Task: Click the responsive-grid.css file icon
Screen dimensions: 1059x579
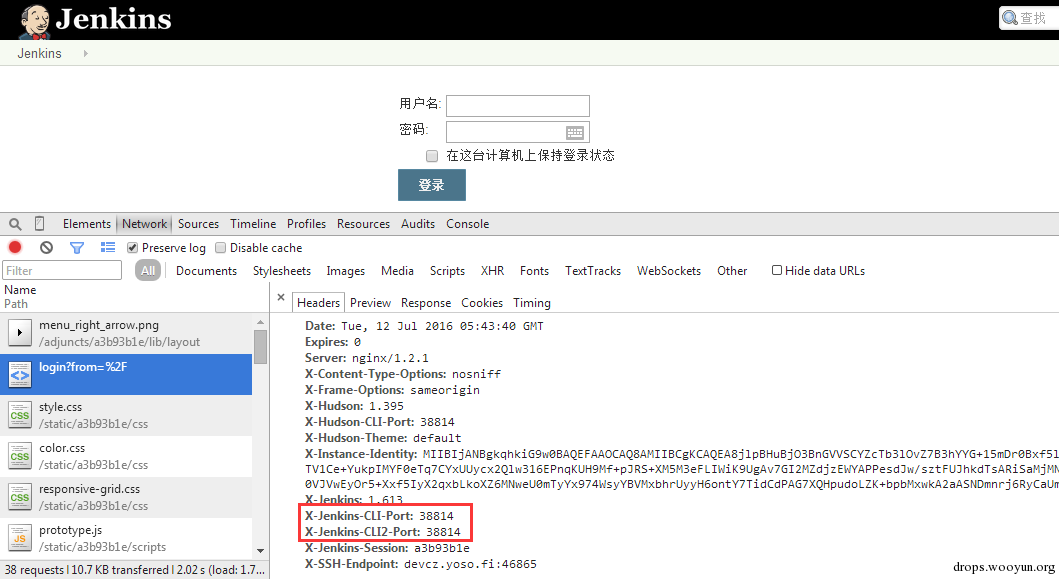Action: point(20,497)
